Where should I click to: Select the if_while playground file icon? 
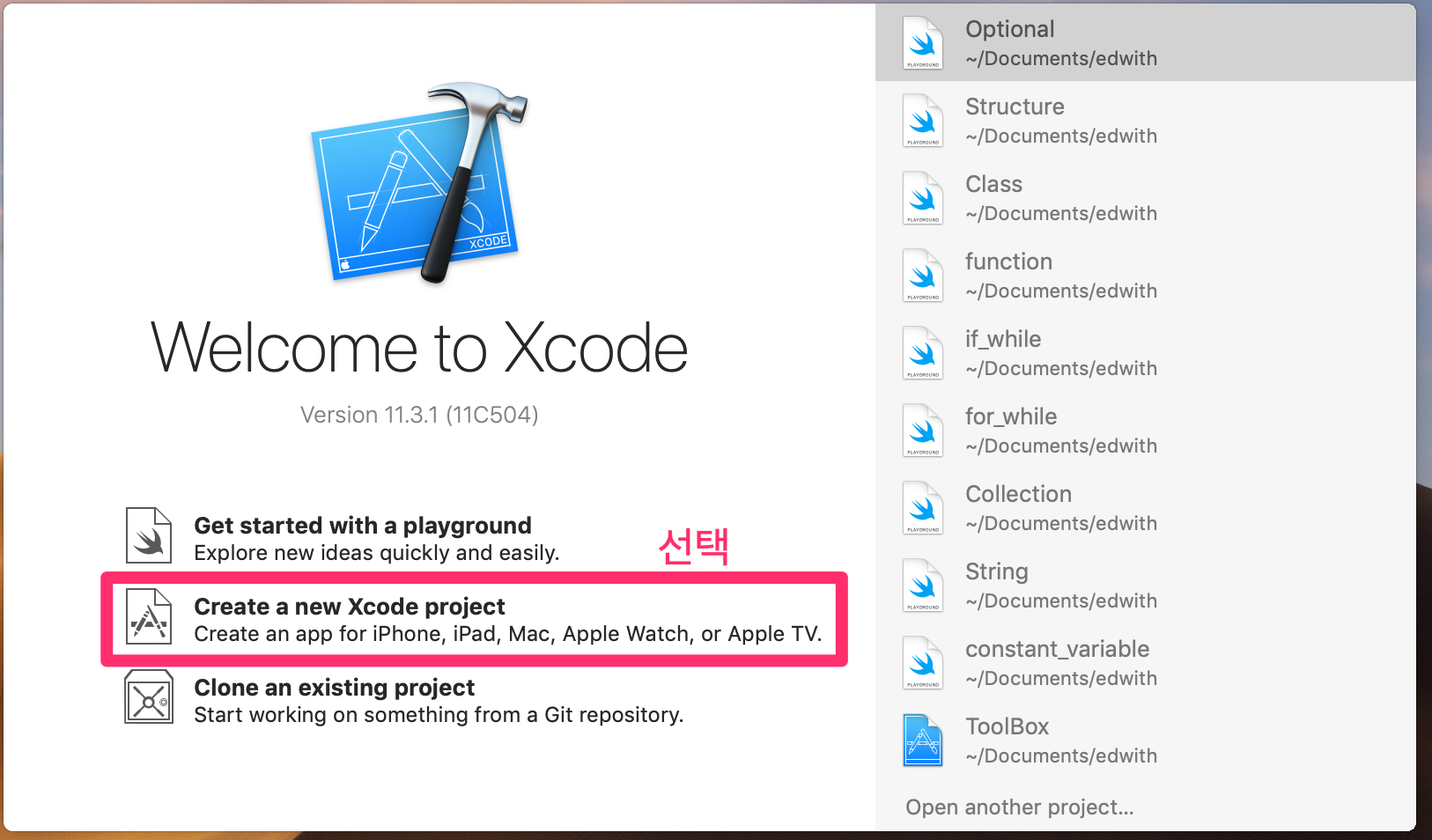(x=923, y=353)
